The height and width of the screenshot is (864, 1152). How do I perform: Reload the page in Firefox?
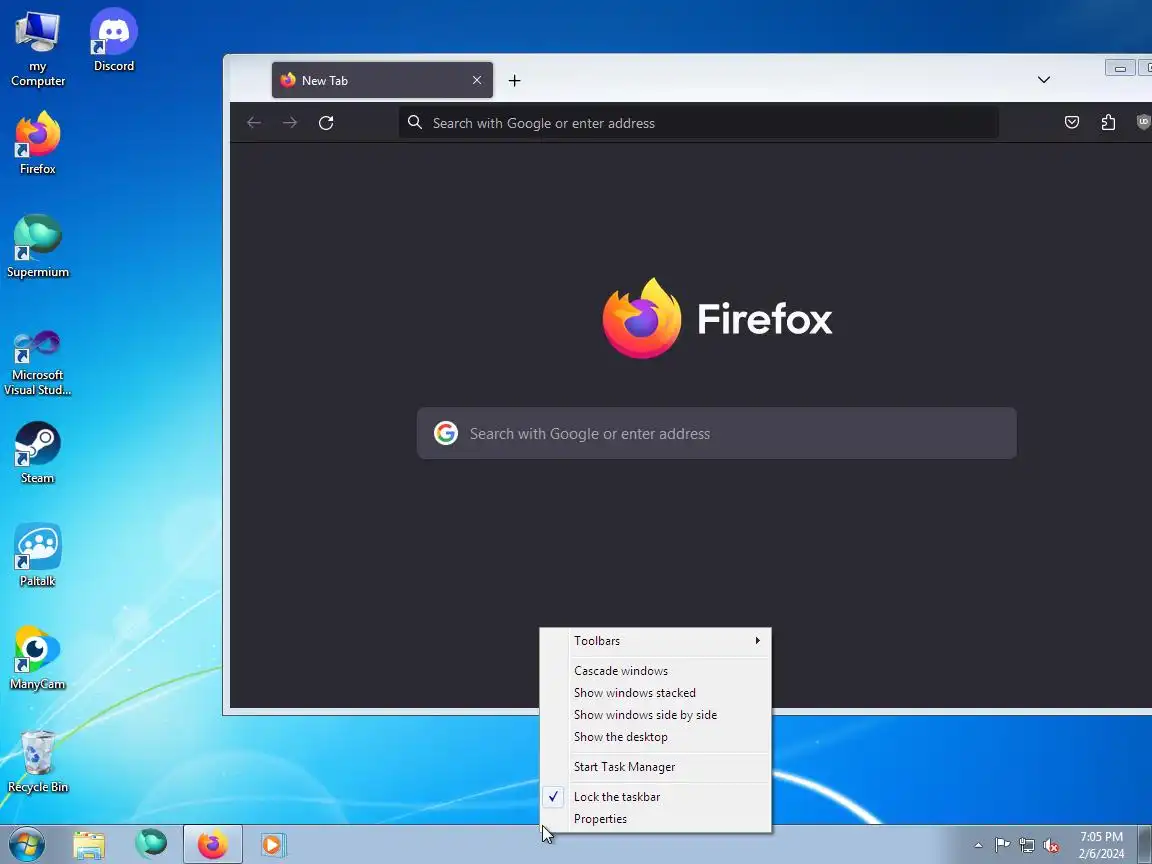coord(326,123)
